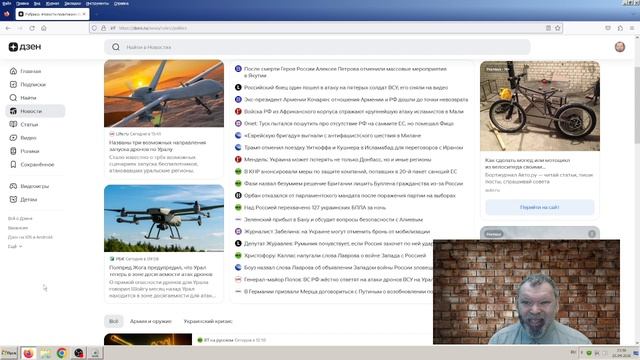Click the shield tracking protection icon
Viewport: 640px width, 360px height.
tap(94, 28)
